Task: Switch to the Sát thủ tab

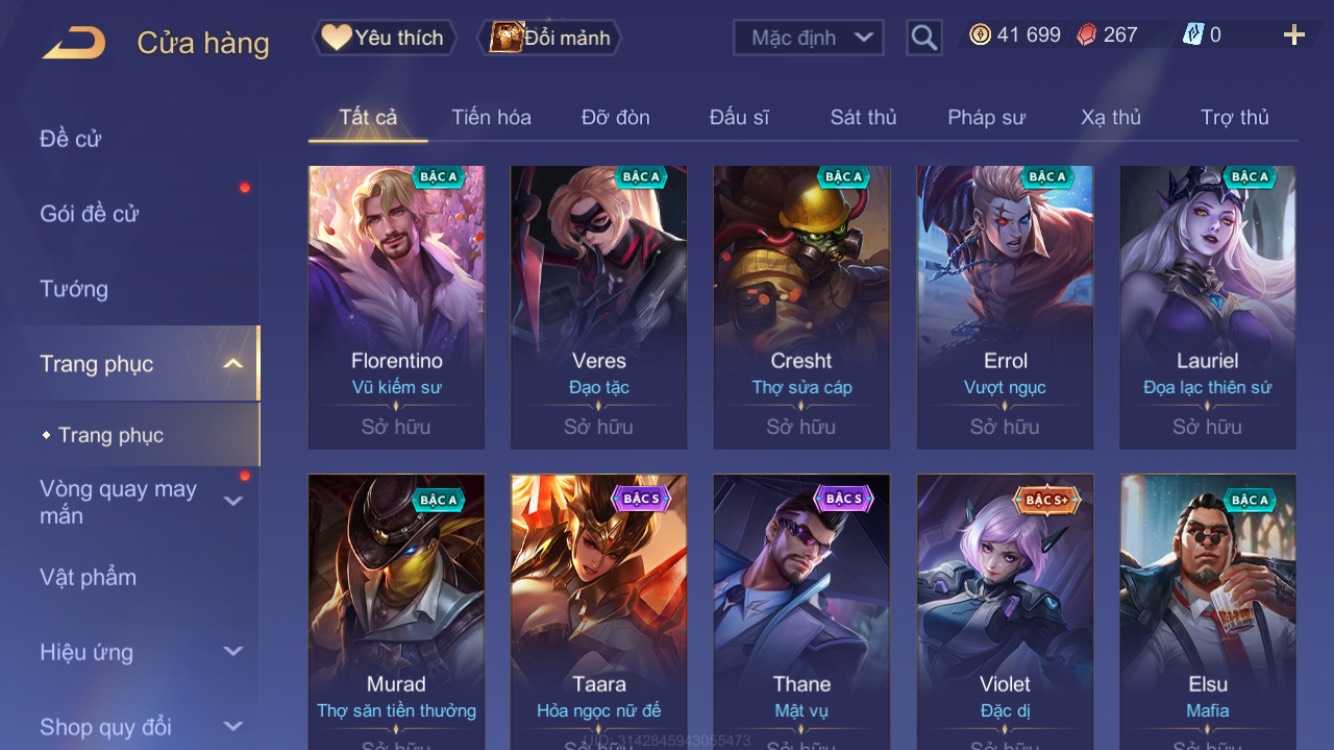Action: tap(863, 117)
